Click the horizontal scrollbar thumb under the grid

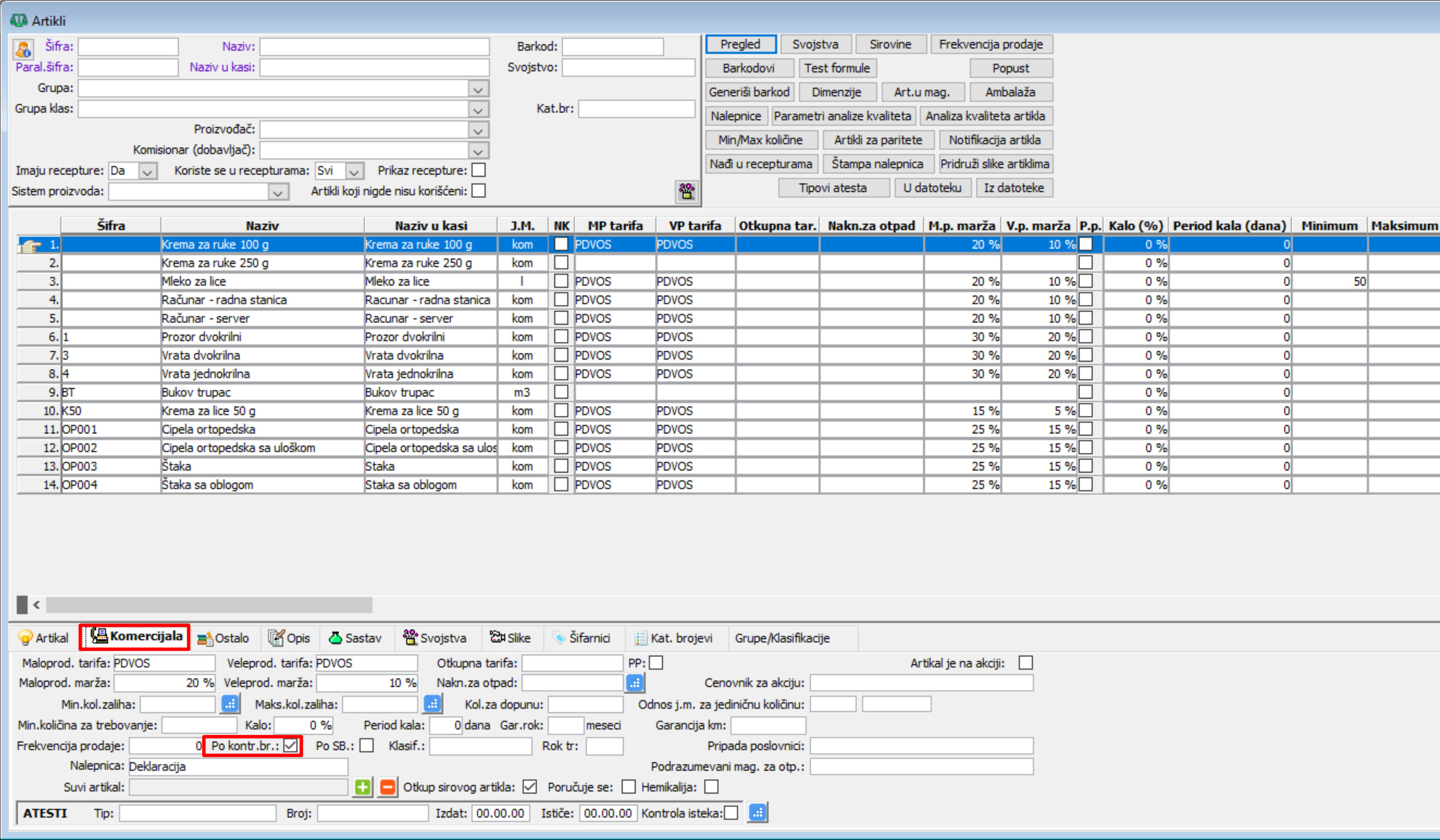(209, 604)
